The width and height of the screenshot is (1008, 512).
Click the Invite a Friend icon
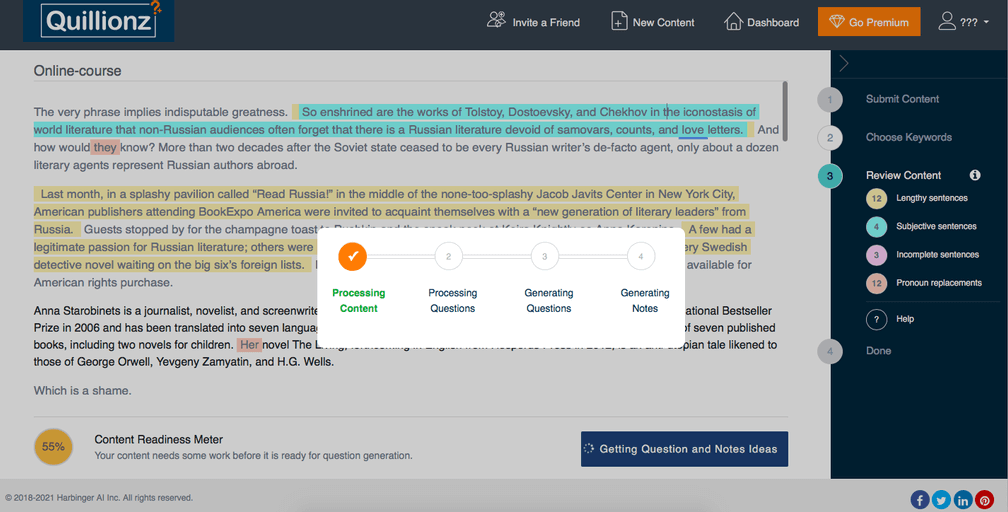click(x=497, y=21)
